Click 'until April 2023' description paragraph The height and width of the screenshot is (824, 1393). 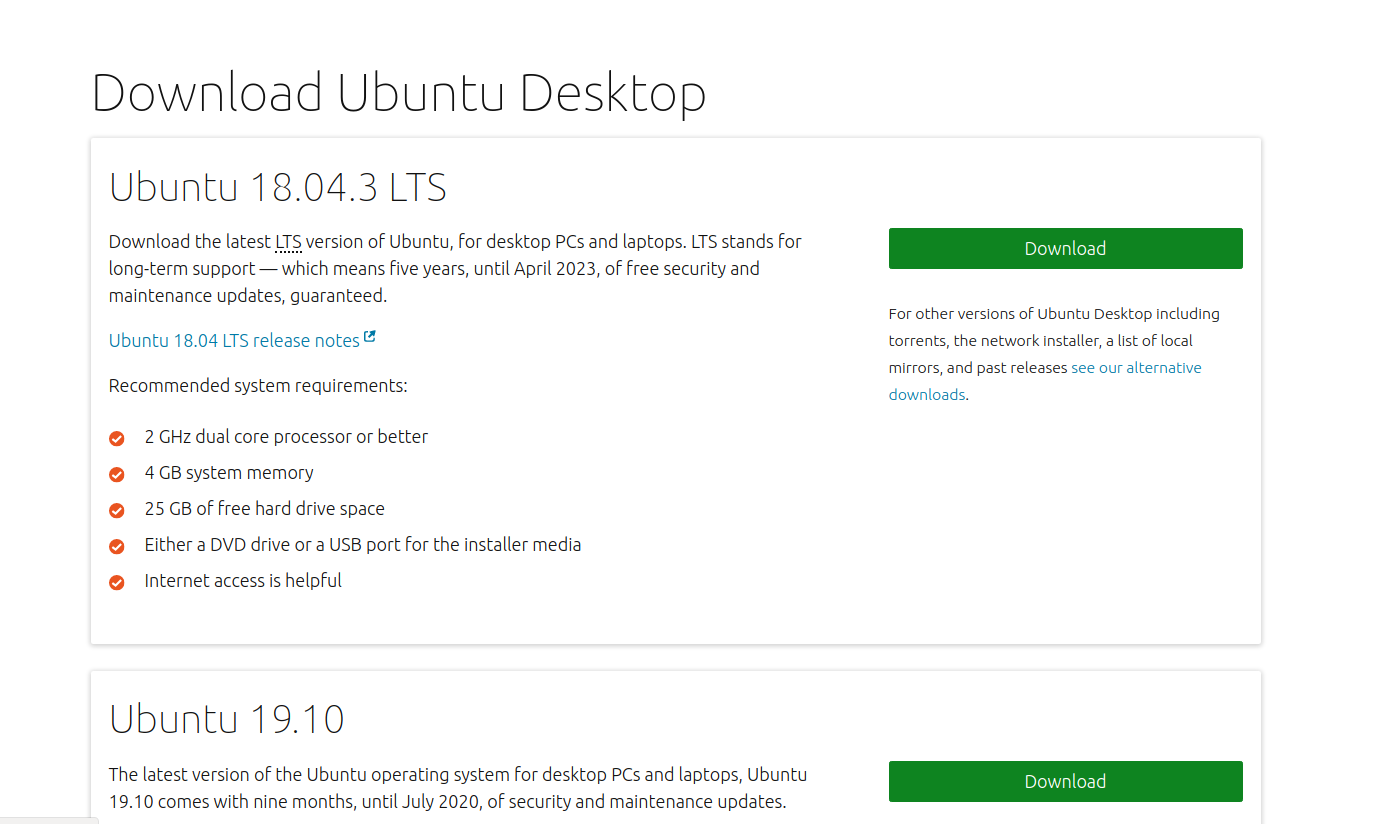point(455,269)
